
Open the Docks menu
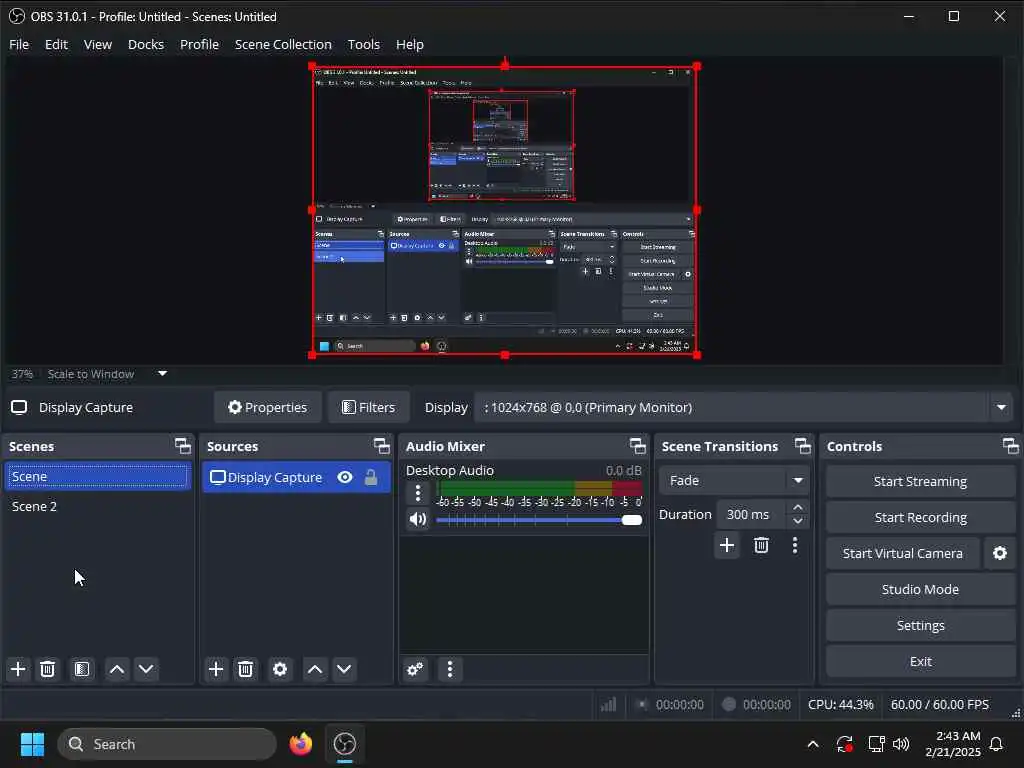[146, 44]
